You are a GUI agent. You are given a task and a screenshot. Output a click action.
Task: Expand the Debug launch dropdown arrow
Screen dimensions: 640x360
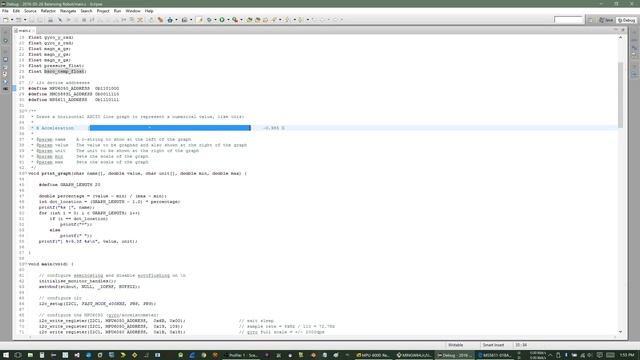pos(176,20)
